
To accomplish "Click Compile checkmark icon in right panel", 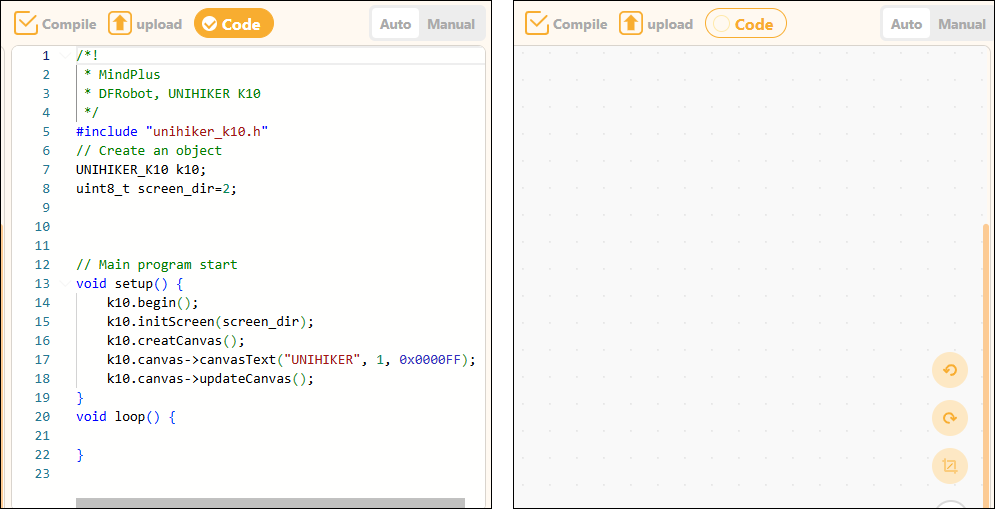I will coord(537,24).
